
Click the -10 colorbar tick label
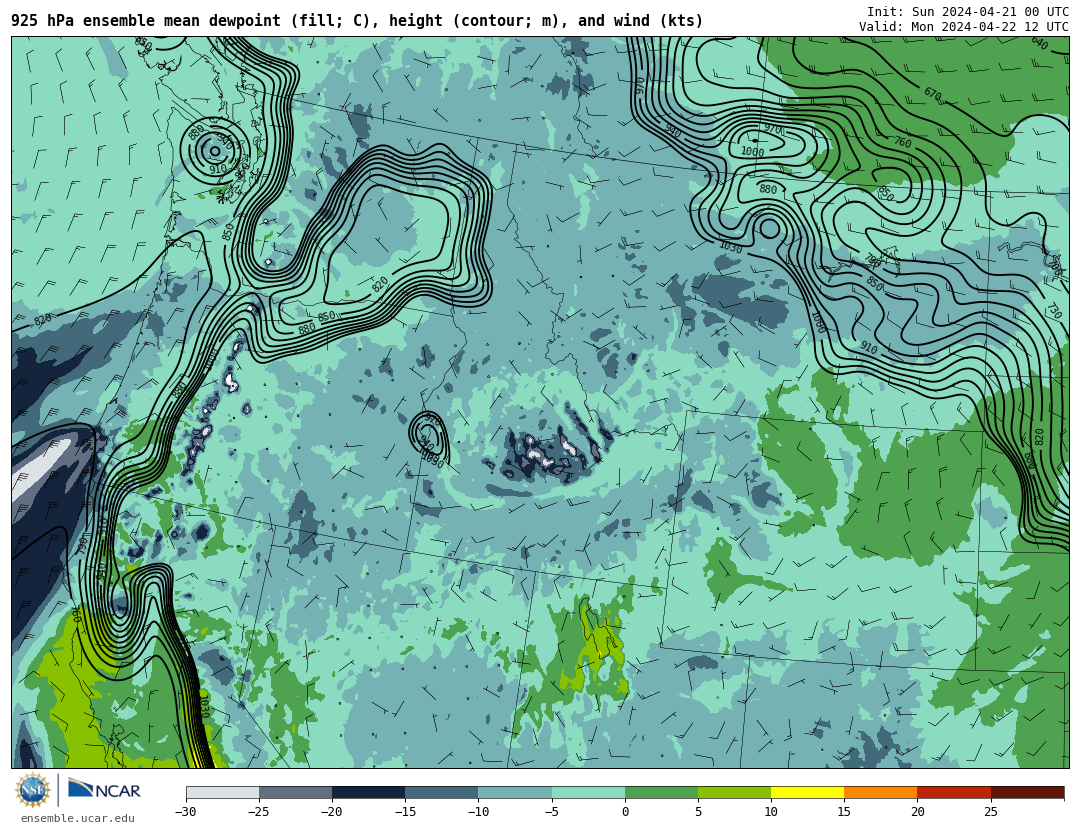[x=478, y=812]
